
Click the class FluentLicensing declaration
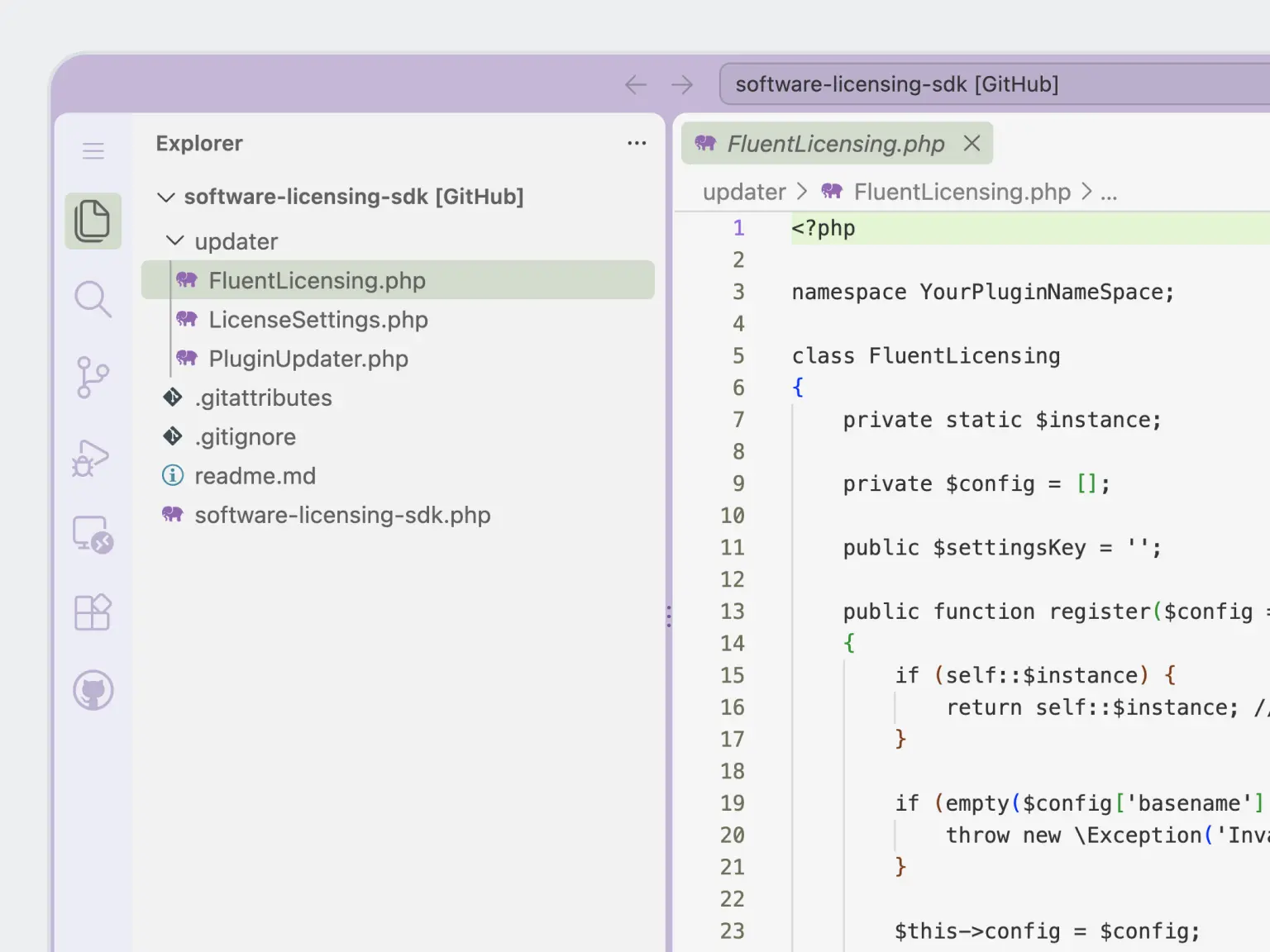(926, 356)
